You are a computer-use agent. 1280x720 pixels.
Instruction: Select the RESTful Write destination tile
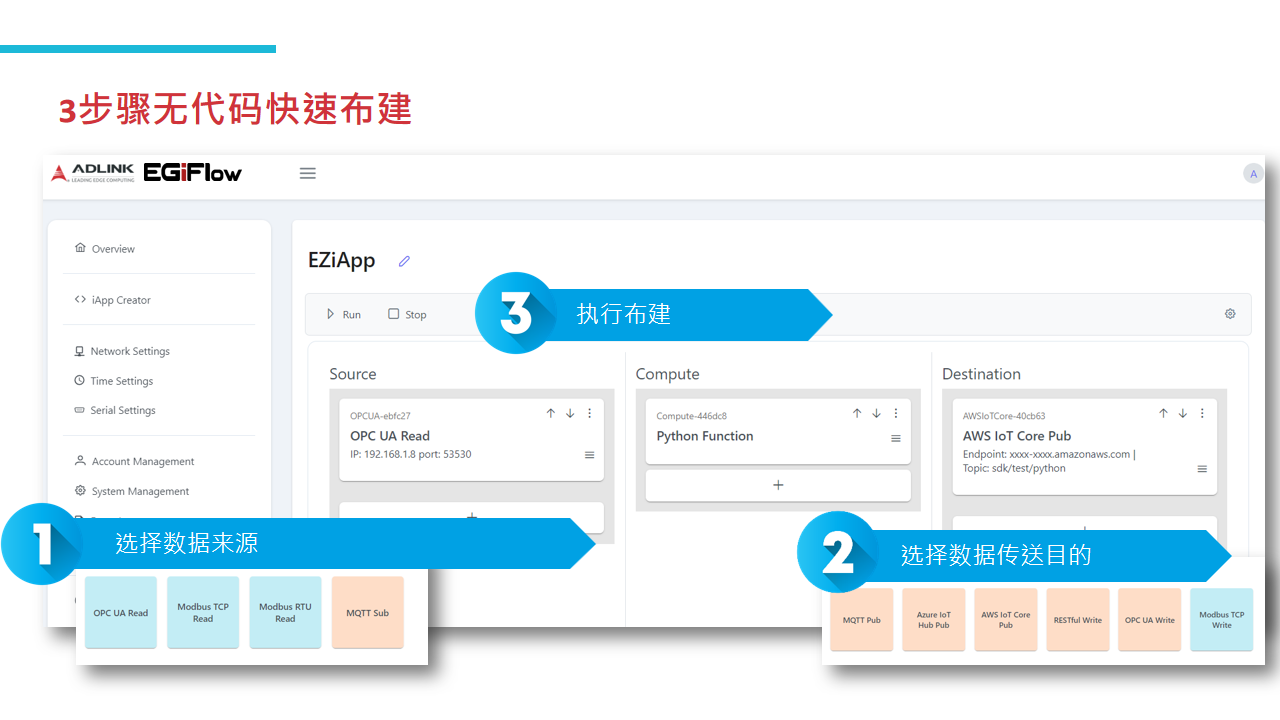coord(1077,620)
